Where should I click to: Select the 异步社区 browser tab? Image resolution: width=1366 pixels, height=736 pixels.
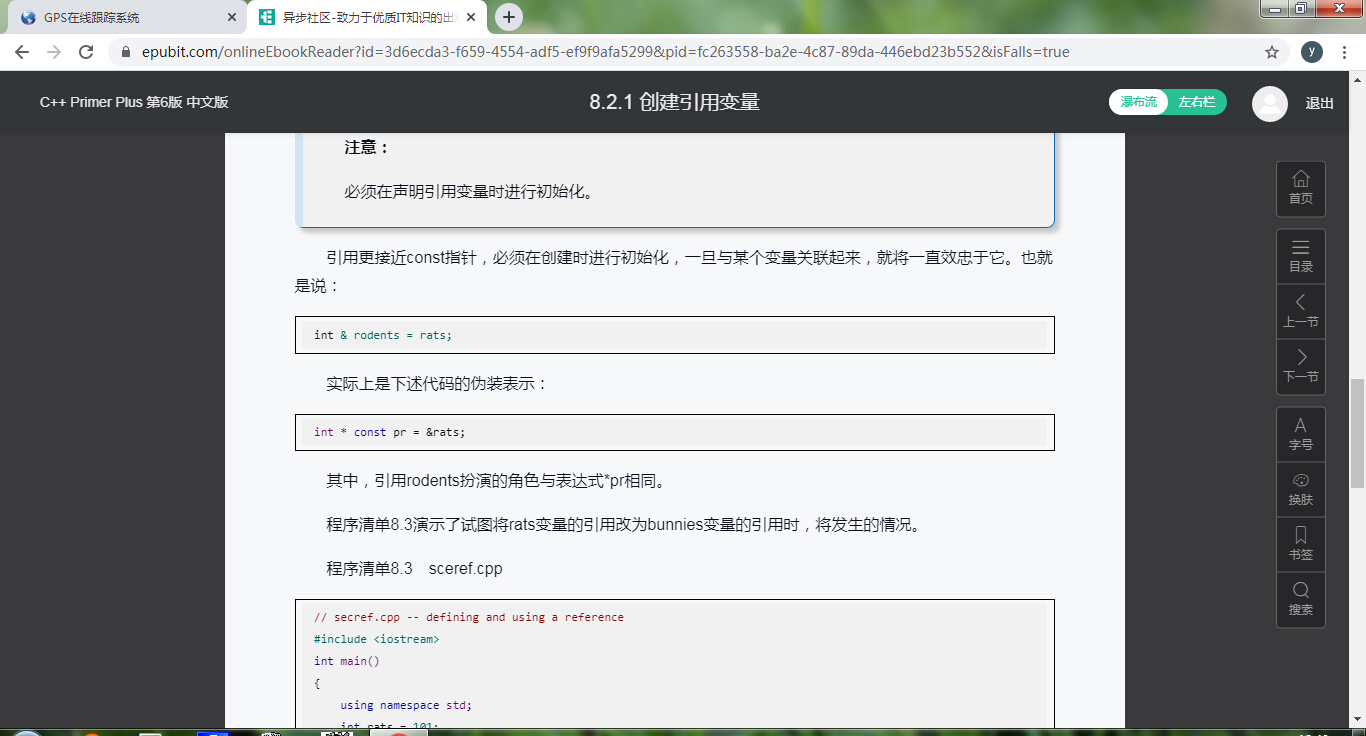click(x=360, y=17)
